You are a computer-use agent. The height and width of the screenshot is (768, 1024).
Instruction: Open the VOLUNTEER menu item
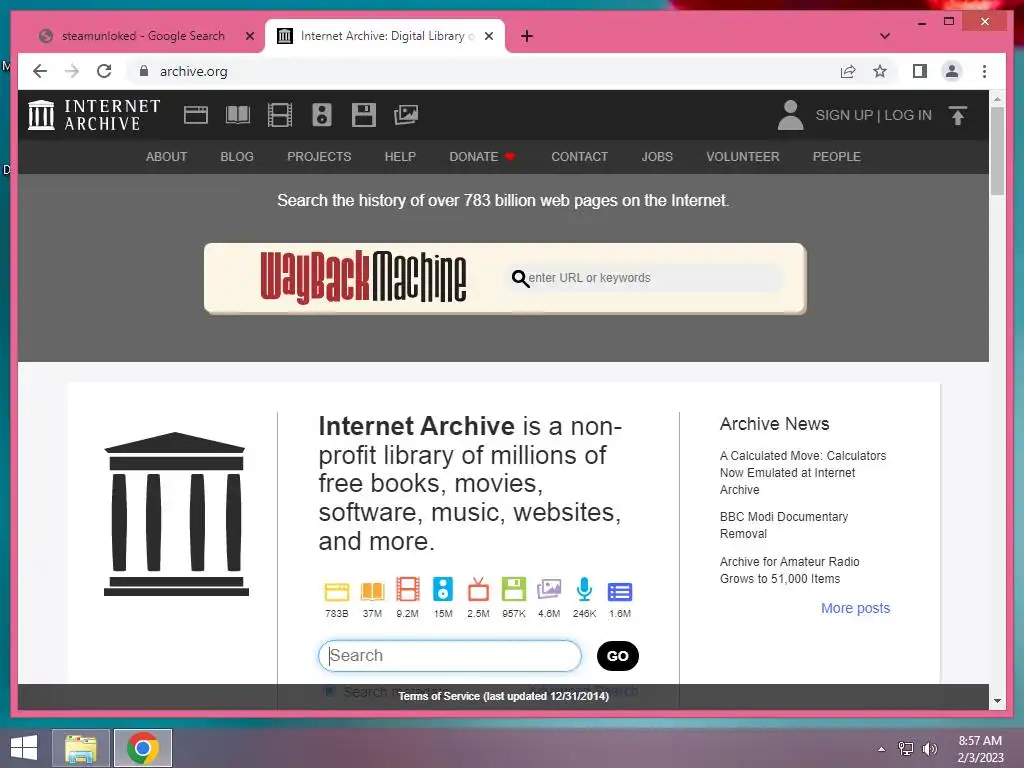[743, 157]
